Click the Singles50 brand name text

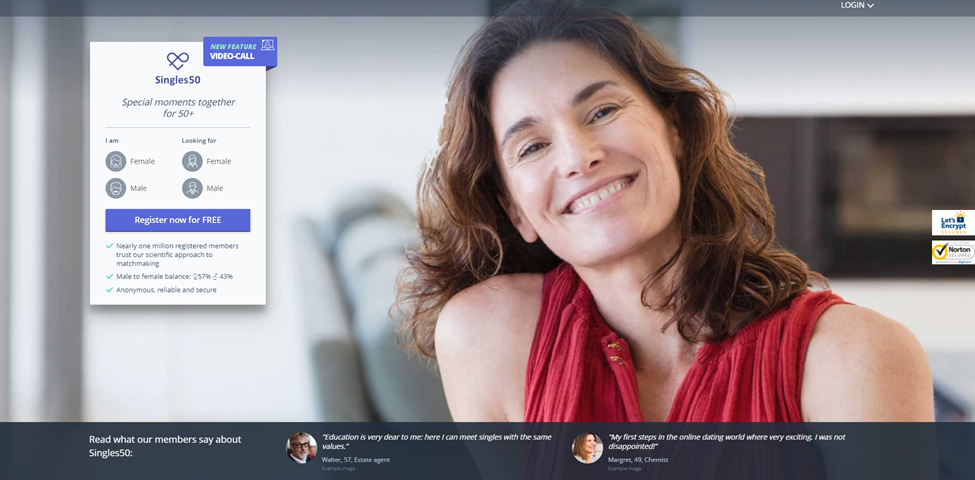177,80
